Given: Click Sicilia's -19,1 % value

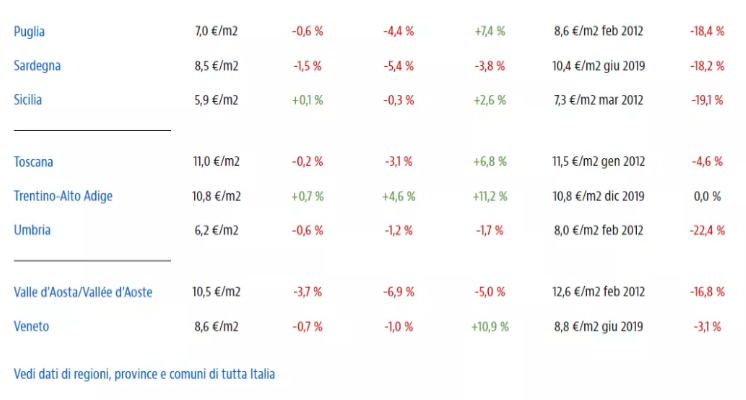Looking at the screenshot, I should coord(707,100).
